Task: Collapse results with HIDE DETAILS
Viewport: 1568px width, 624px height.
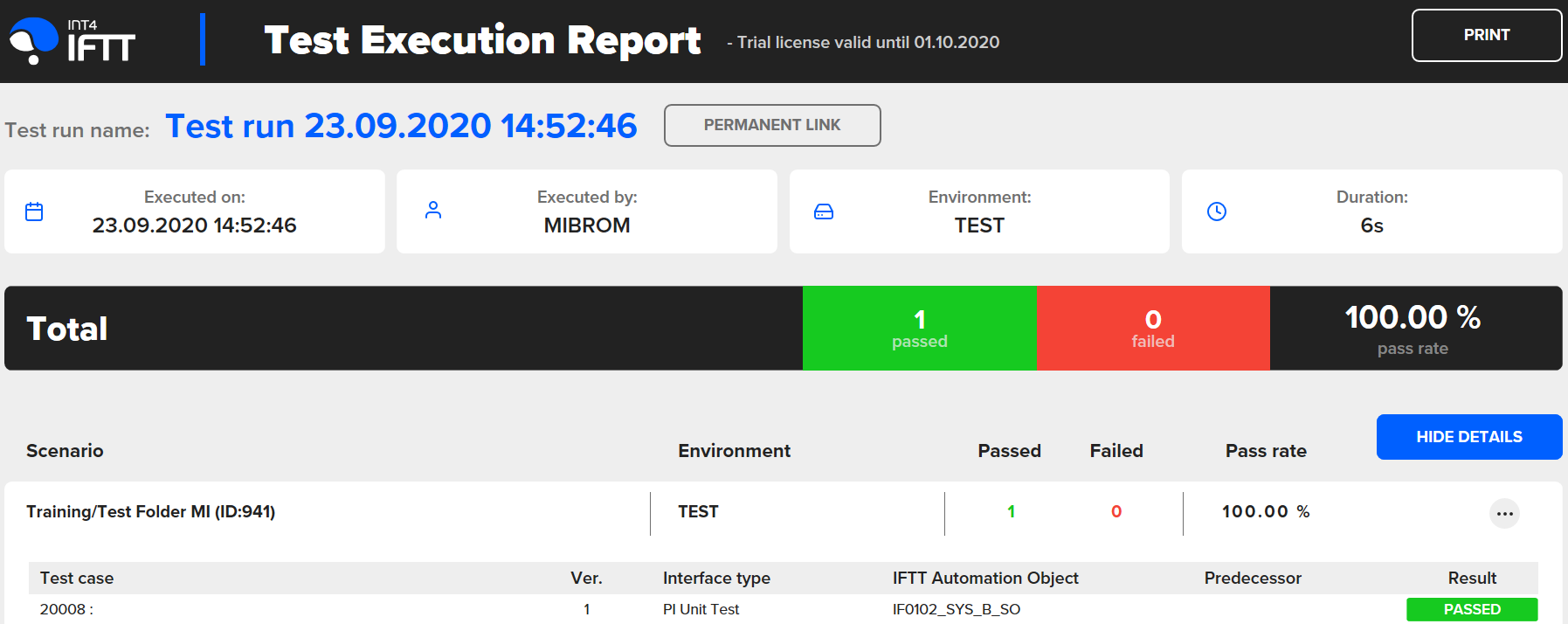Action: coord(1468,437)
